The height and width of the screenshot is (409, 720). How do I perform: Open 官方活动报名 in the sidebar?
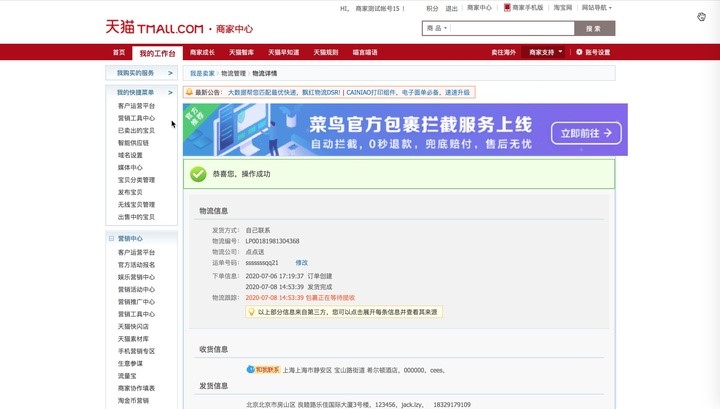(x=136, y=265)
